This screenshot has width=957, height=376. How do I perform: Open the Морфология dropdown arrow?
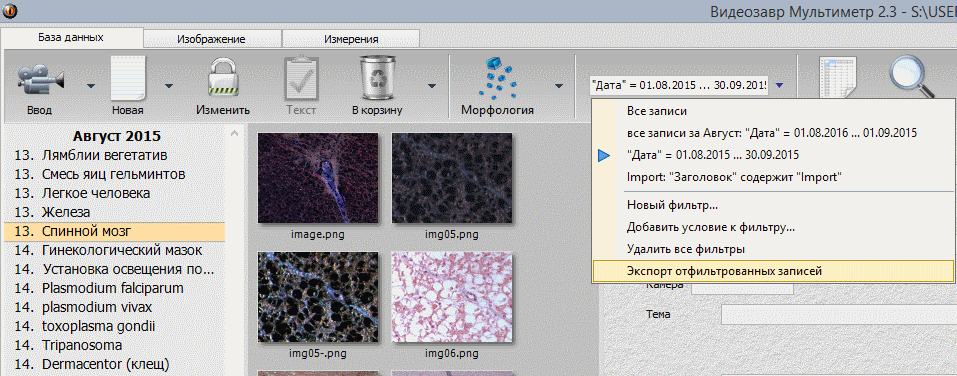(x=558, y=86)
